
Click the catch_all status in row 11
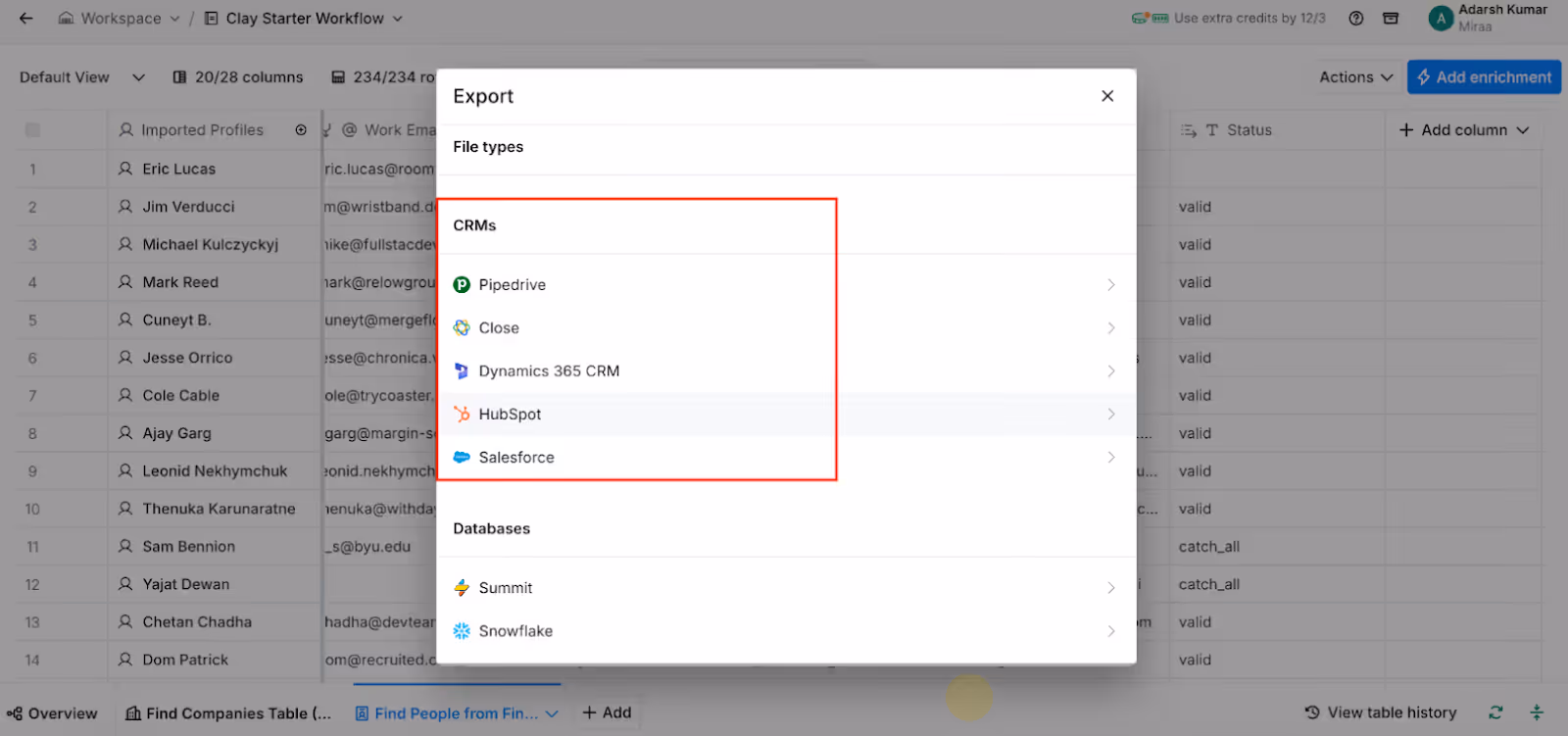1209,547
